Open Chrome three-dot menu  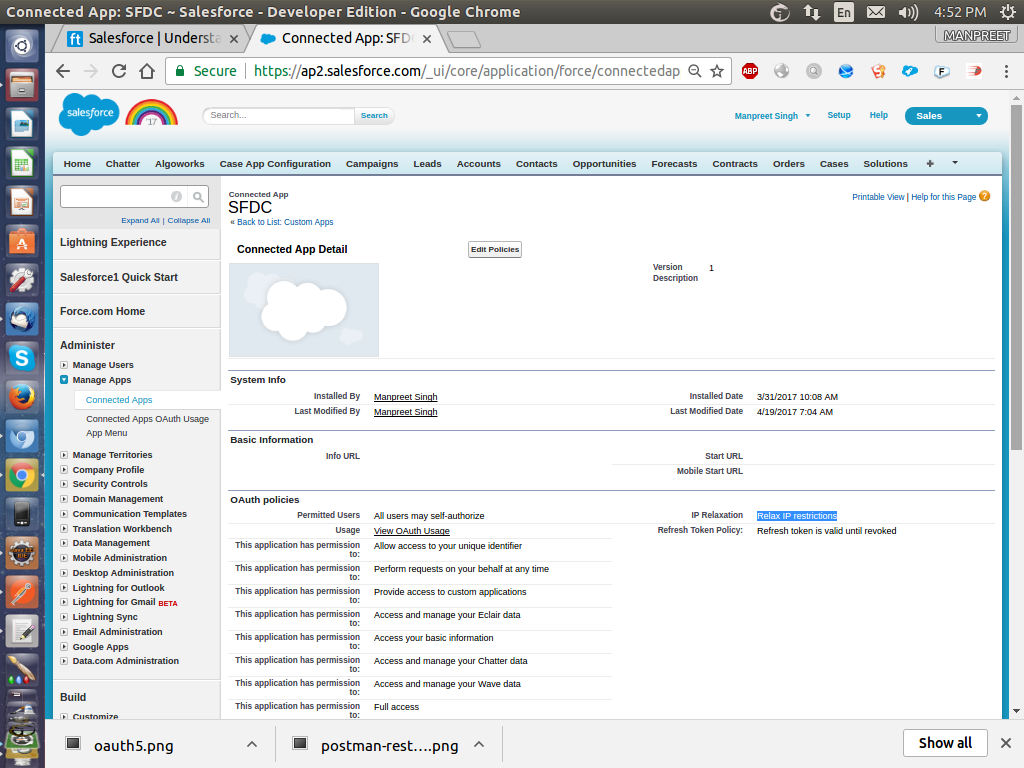1006,71
